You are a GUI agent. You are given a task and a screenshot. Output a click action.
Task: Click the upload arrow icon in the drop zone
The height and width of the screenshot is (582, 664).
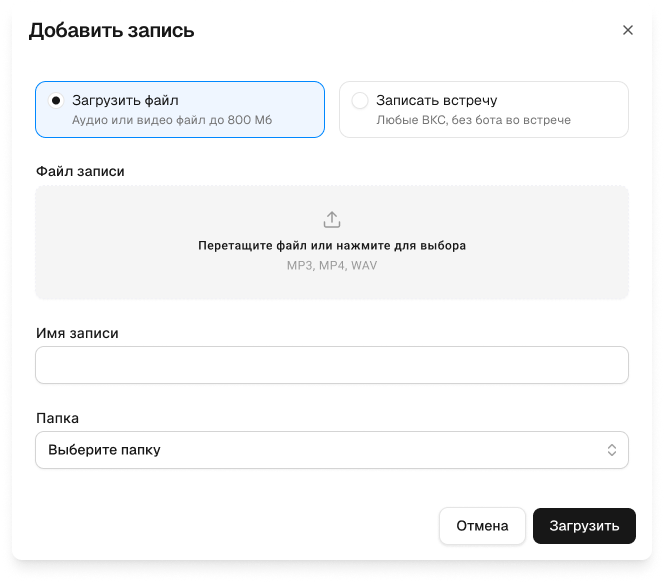332,220
